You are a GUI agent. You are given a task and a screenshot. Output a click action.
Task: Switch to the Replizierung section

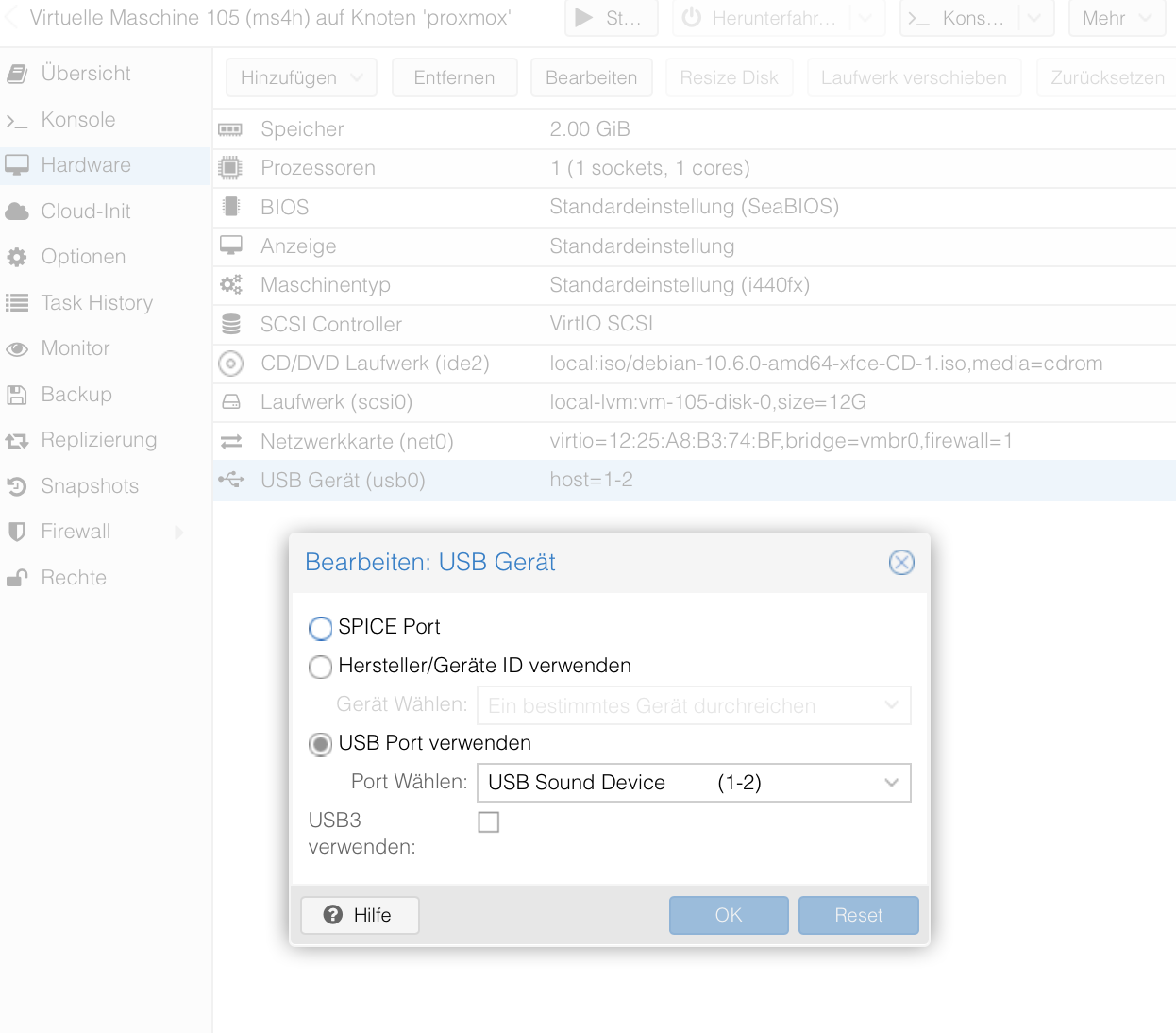click(x=98, y=440)
